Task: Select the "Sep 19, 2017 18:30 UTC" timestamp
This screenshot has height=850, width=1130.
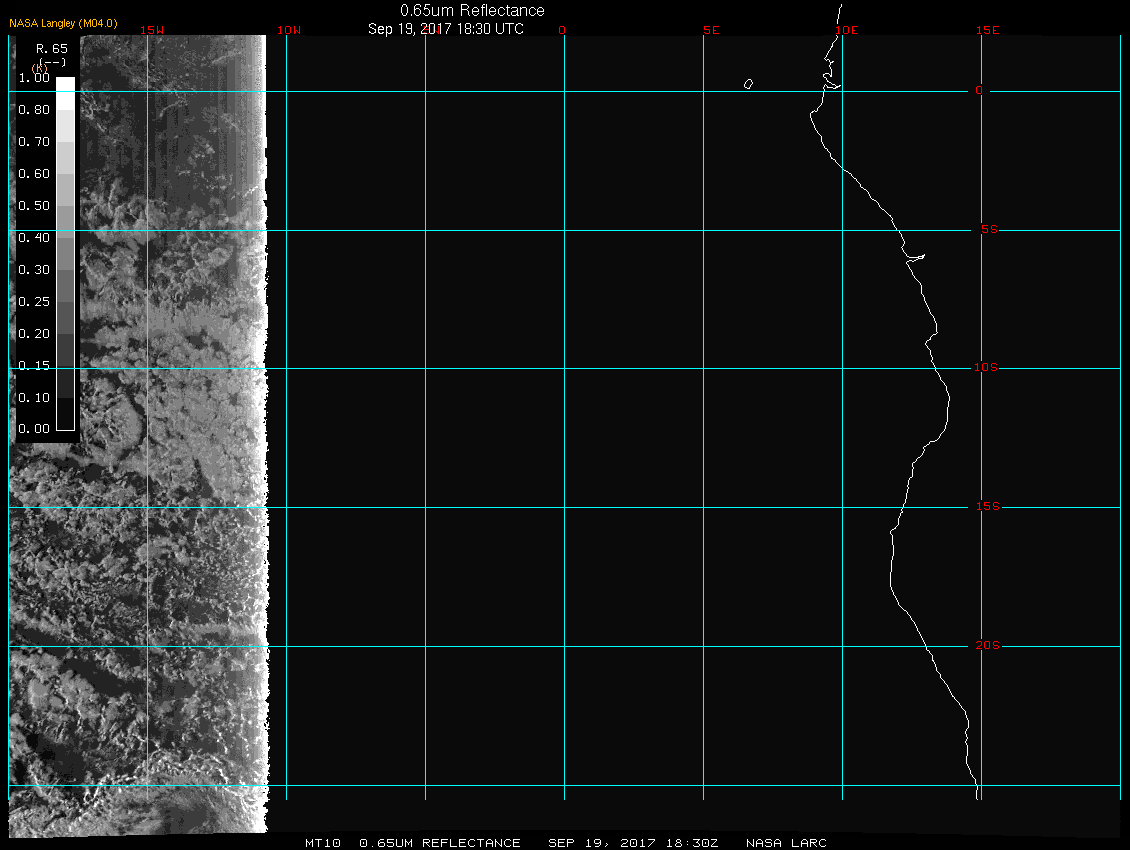Action: coord(445,29)
